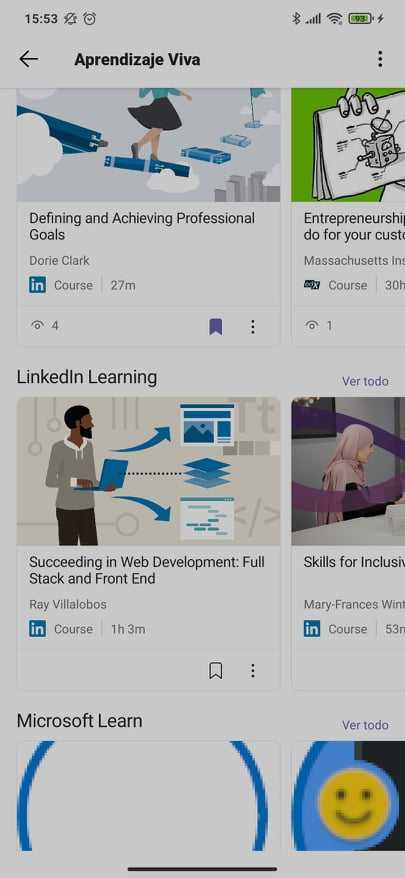Screen dimensions: 405x878
Task: Open more options for Ray Villalobos course
Action: (x=253, y=670)
